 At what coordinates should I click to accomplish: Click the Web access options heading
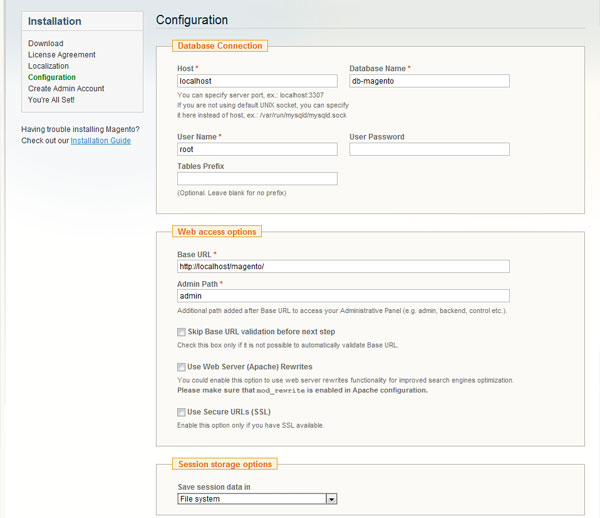(217, 232)
